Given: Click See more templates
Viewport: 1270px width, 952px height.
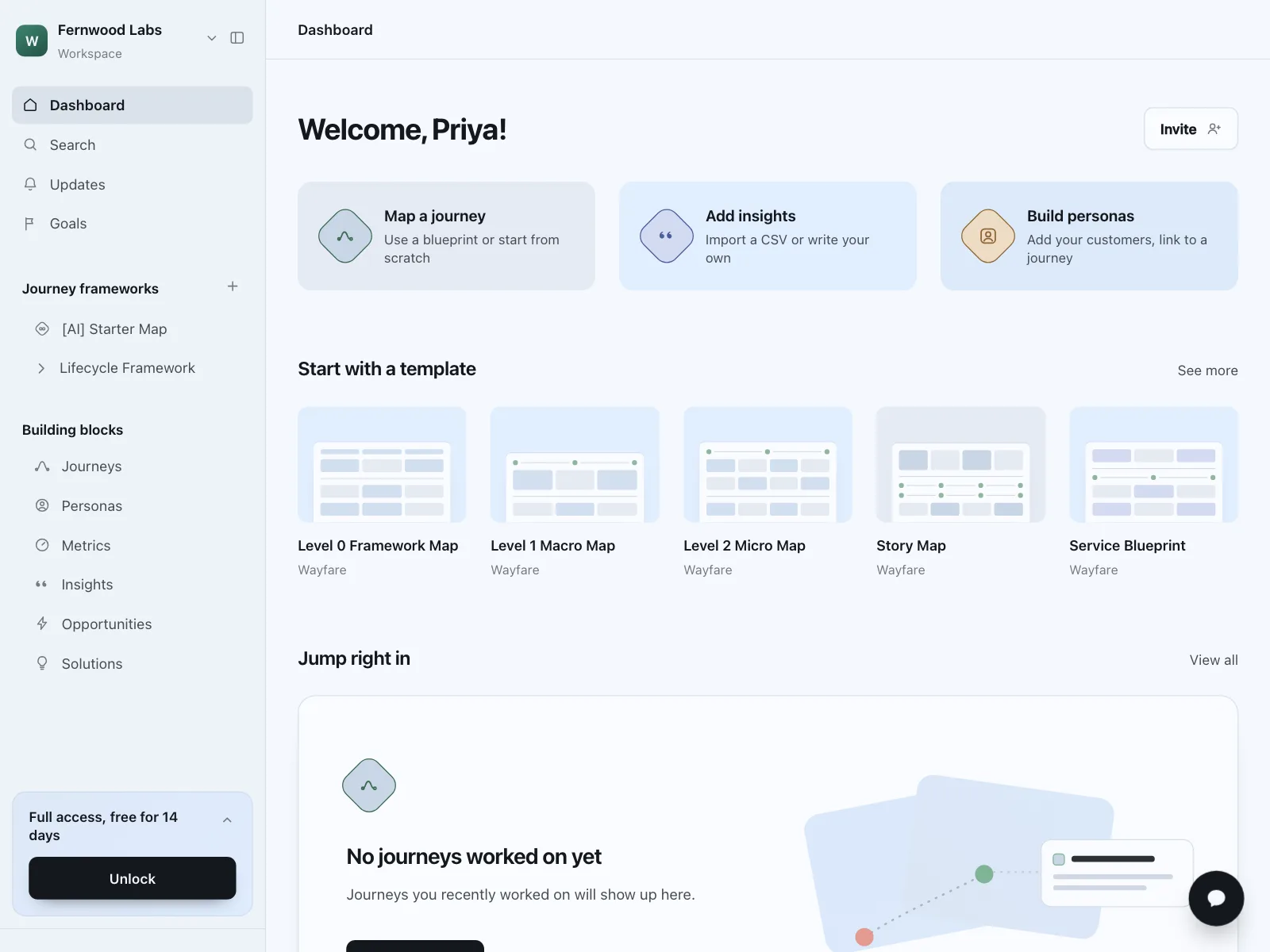Looking at the screenshot, I should point(1207,370).
